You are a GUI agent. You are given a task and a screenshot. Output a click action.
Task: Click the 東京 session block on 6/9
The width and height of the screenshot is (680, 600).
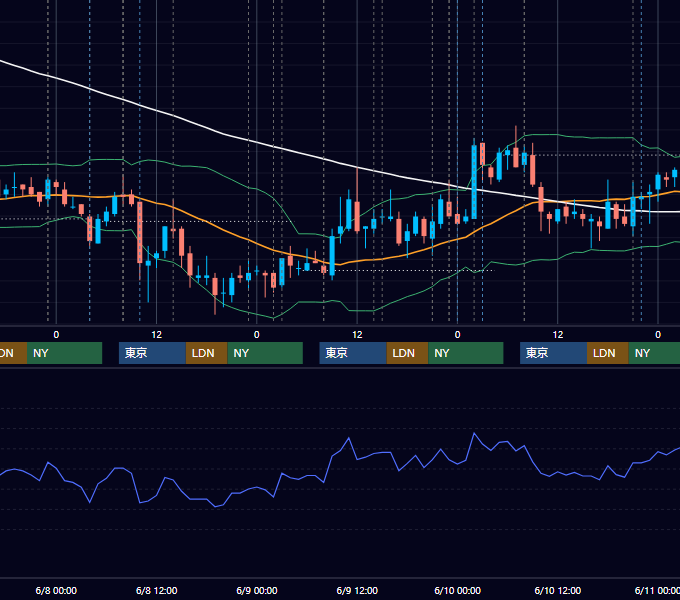[x=353, y=353]
